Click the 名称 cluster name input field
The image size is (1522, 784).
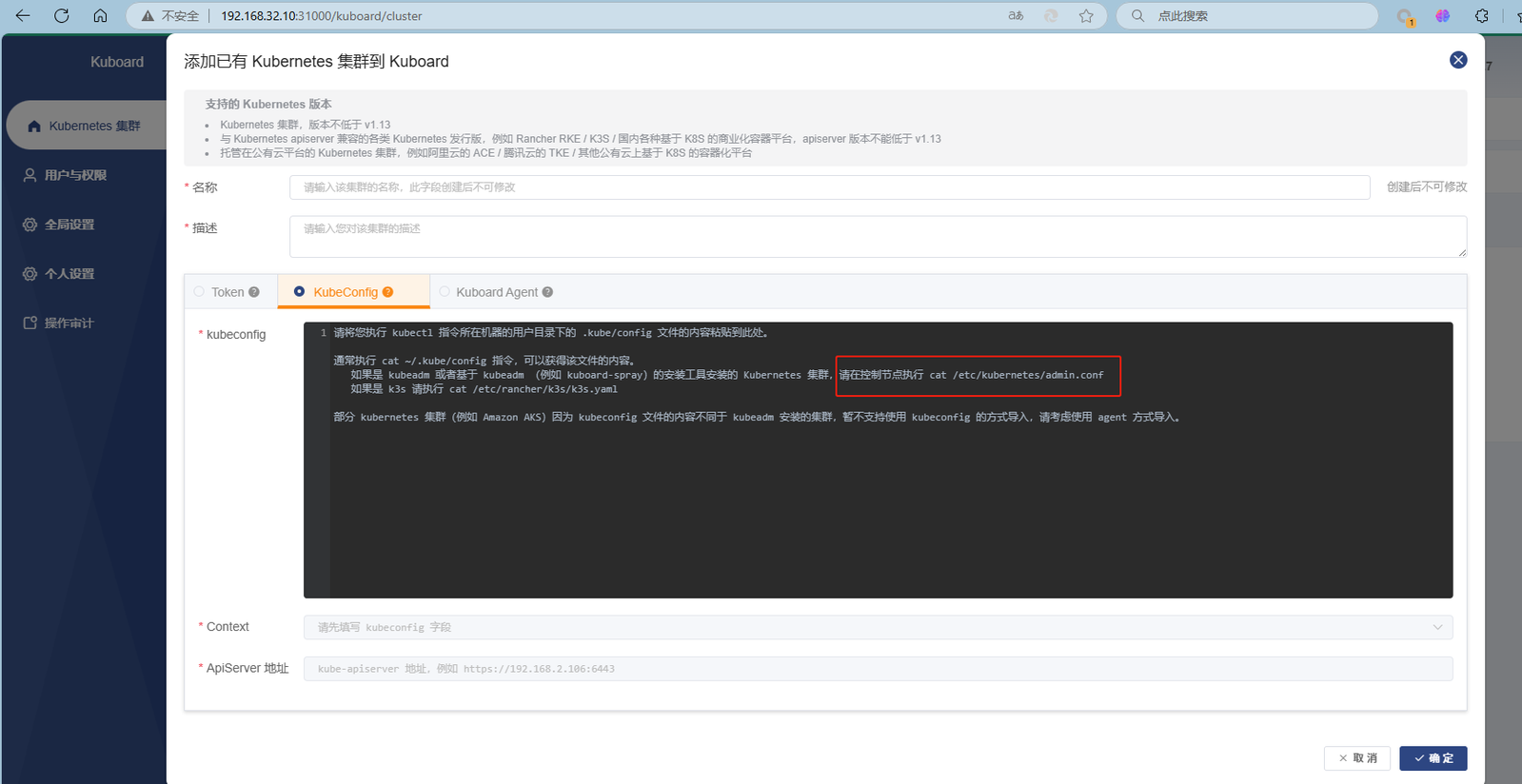pos(829,187)
